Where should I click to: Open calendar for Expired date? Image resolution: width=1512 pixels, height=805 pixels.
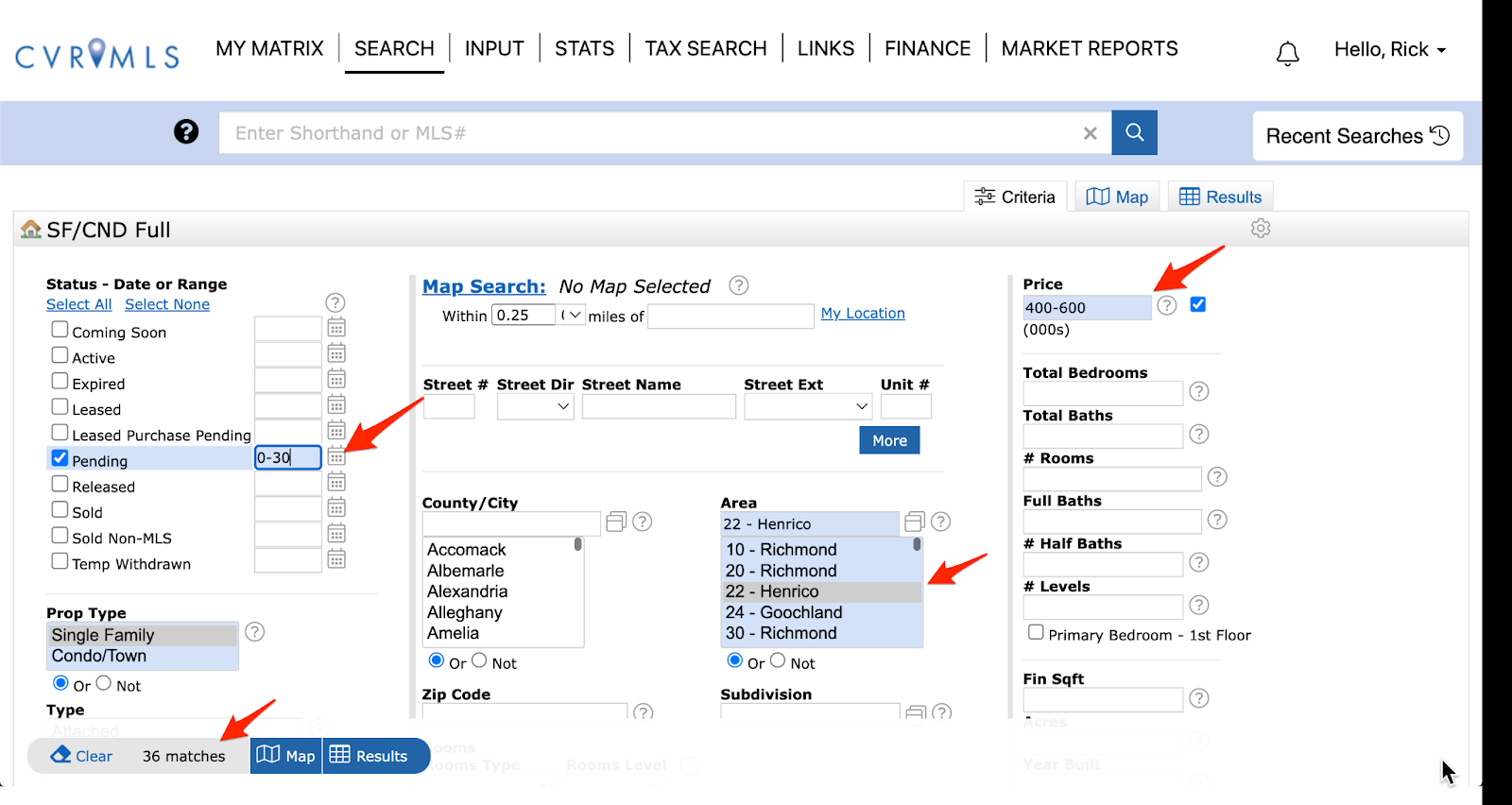(x=336, y=379)
